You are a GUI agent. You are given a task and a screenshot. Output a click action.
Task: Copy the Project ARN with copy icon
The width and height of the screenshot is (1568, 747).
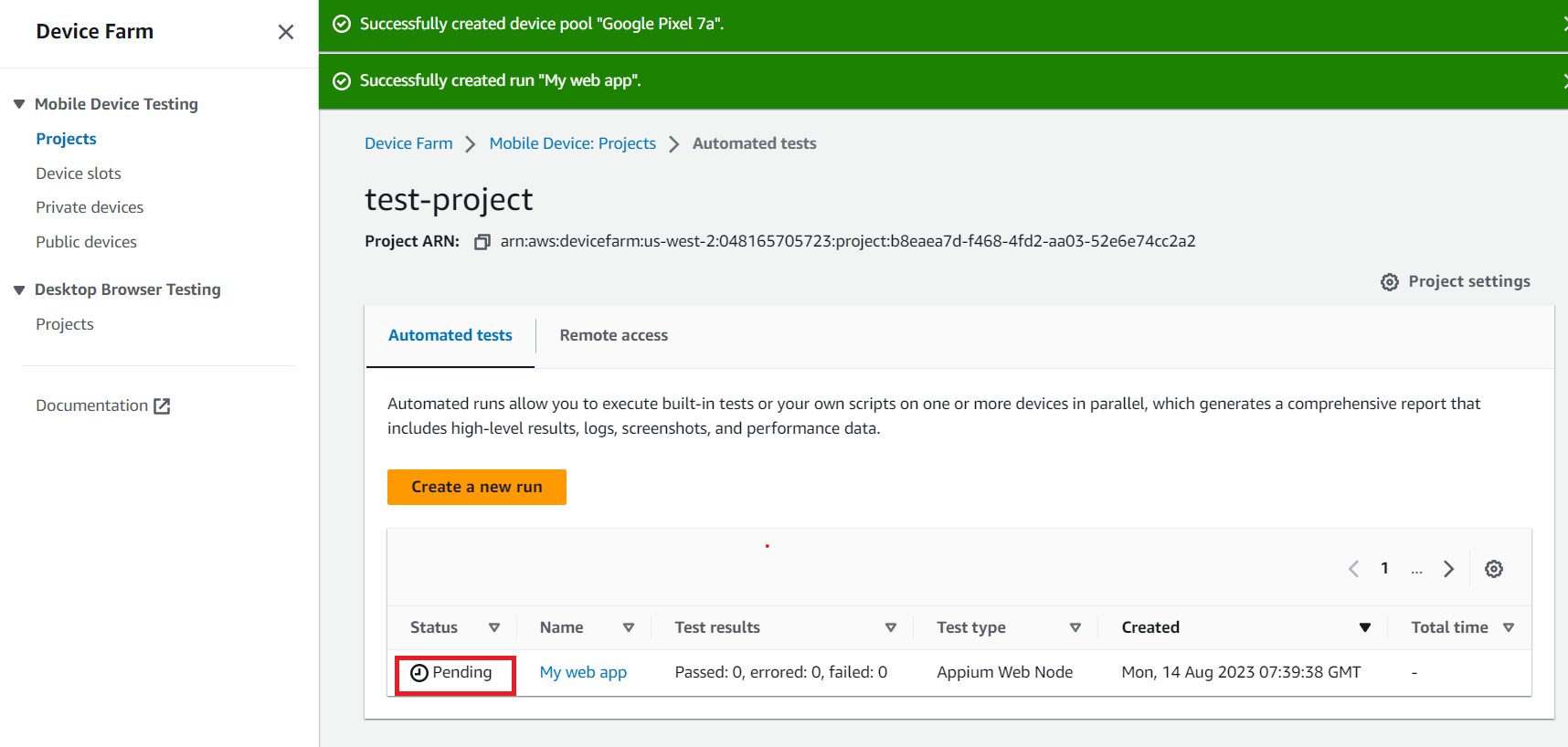click(482, 242)
